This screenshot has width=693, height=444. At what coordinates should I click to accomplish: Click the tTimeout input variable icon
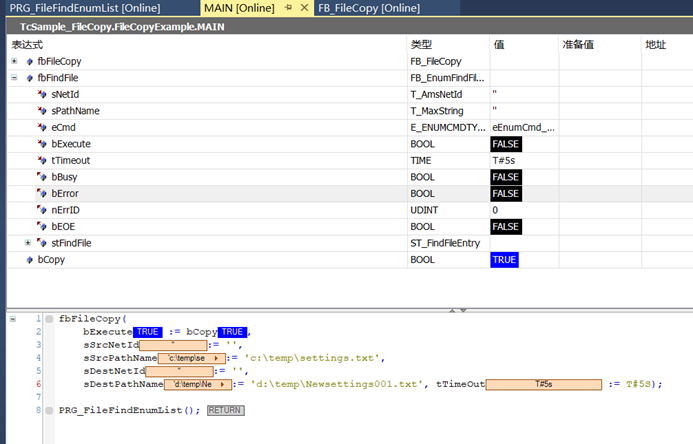pos(42,160)
